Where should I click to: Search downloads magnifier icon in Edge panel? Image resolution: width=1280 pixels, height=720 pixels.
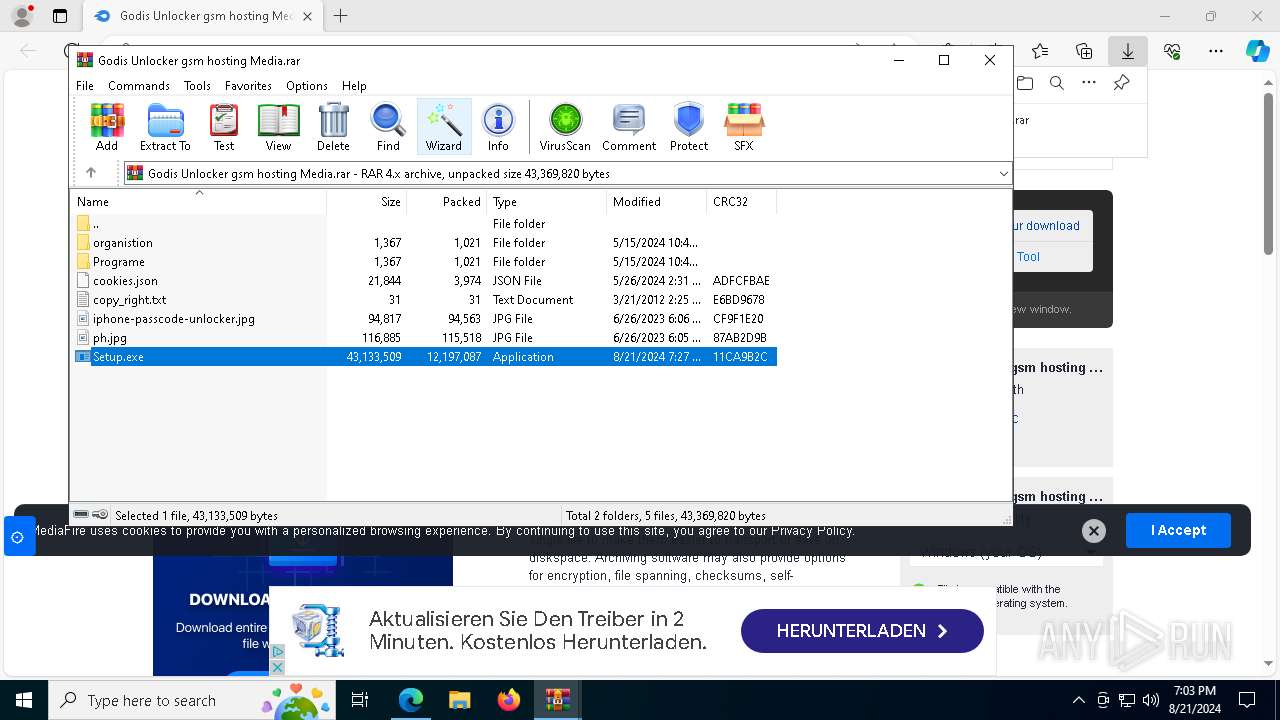(x=1056, y=83)
